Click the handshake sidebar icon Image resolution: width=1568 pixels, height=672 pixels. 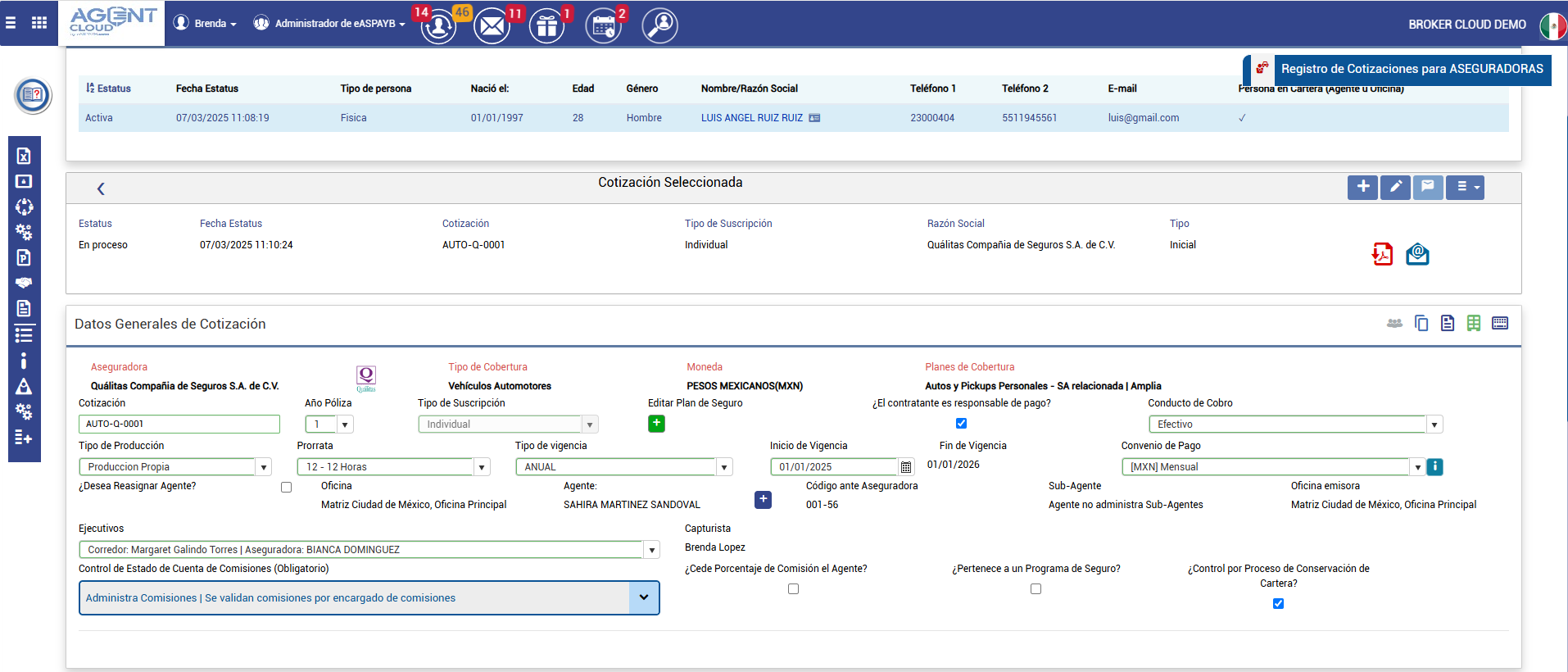click(x=24, y=283)
